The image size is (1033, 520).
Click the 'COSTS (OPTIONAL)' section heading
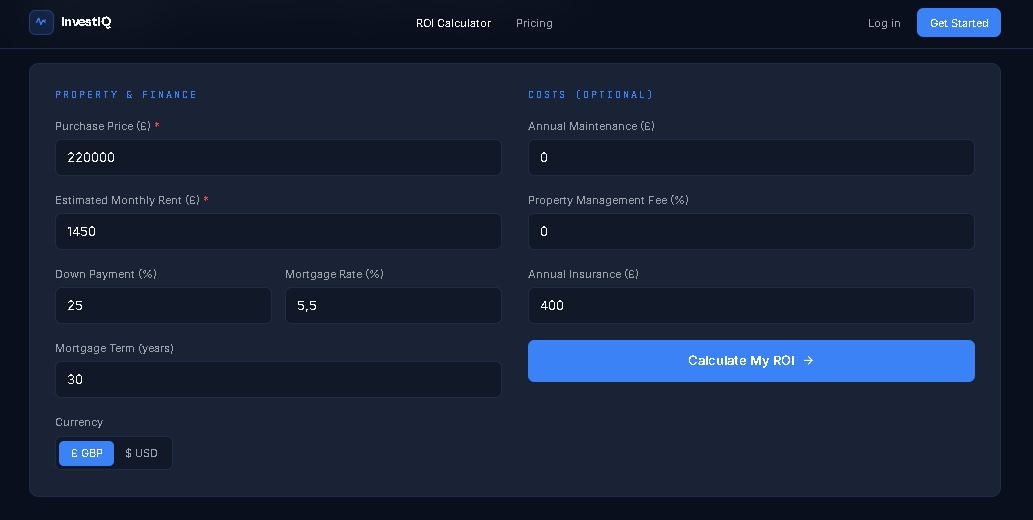pos(591,95)
